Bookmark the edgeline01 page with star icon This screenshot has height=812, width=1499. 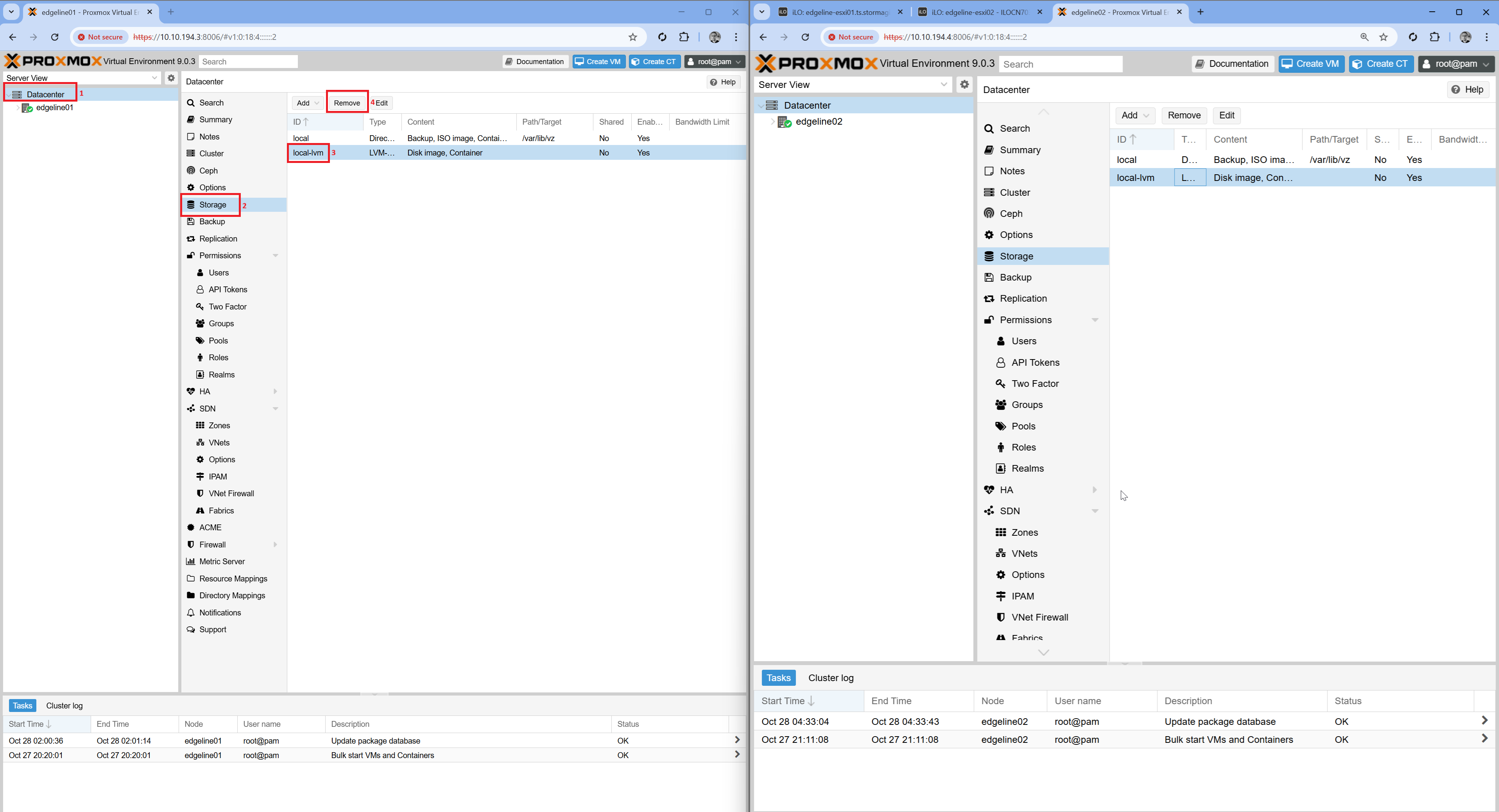pos(632,37)
